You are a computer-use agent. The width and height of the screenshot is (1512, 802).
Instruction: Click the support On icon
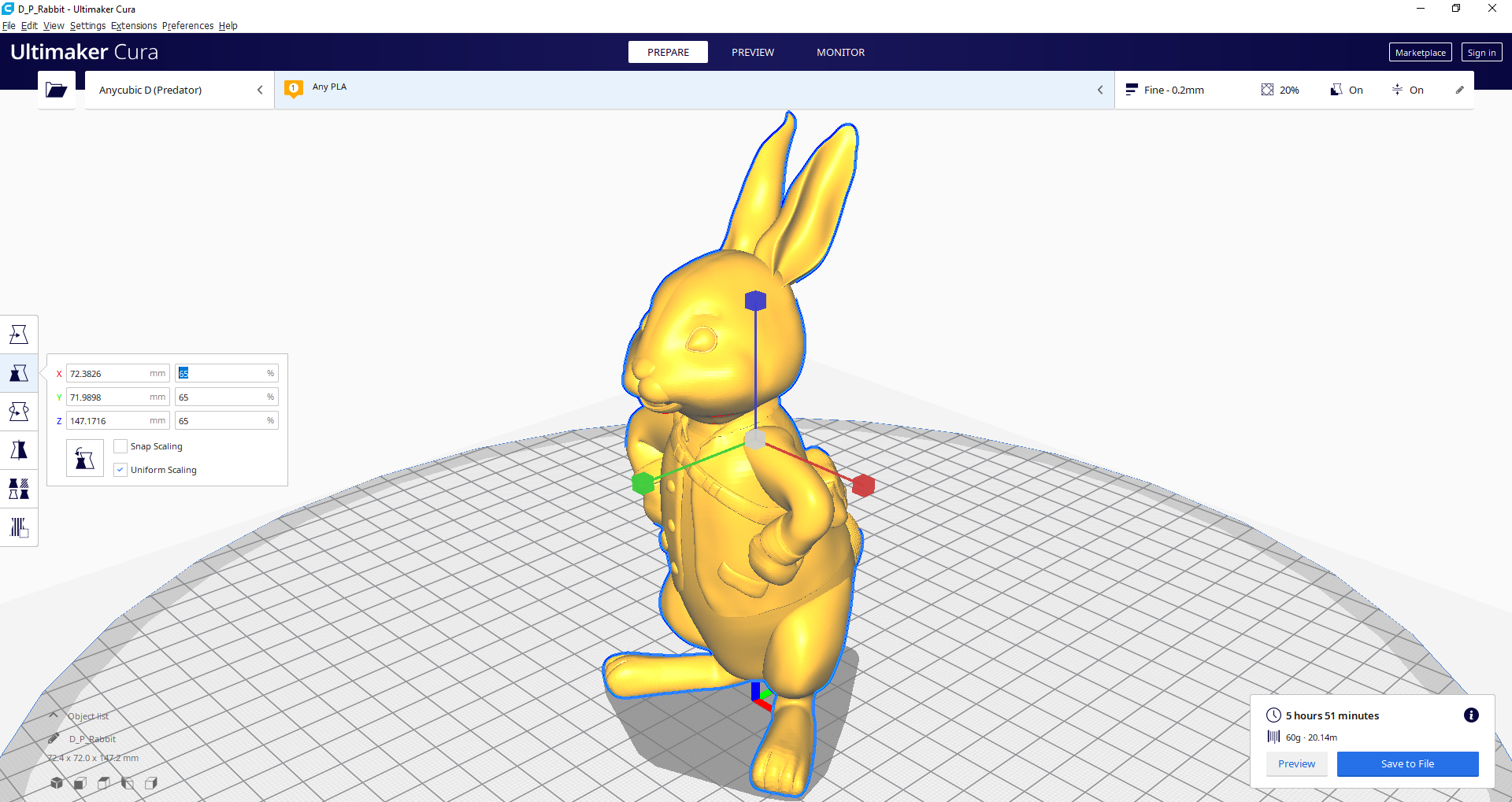(x=1336, y=90)
